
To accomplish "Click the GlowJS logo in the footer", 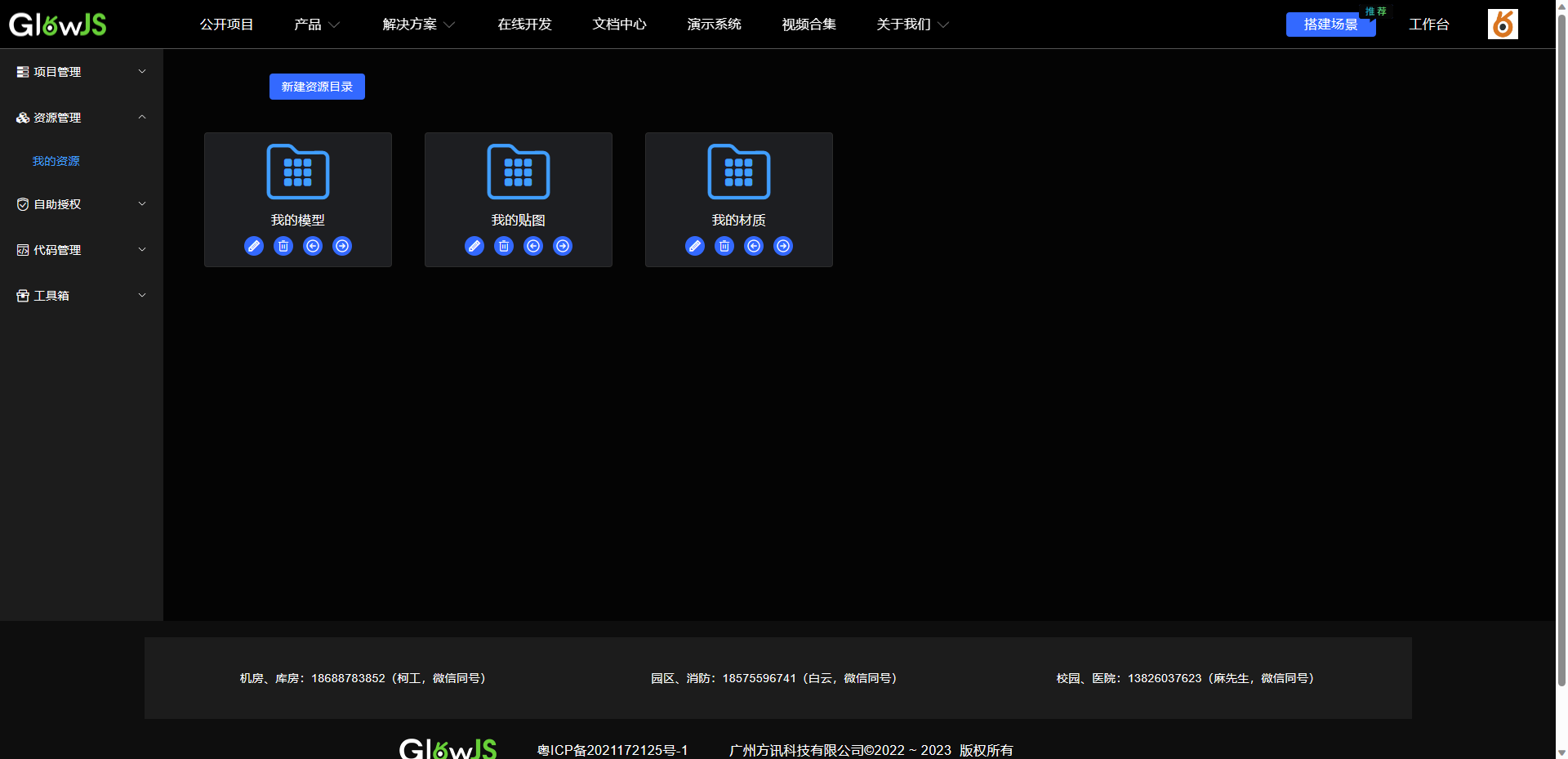I will click(x=448, y=748).
